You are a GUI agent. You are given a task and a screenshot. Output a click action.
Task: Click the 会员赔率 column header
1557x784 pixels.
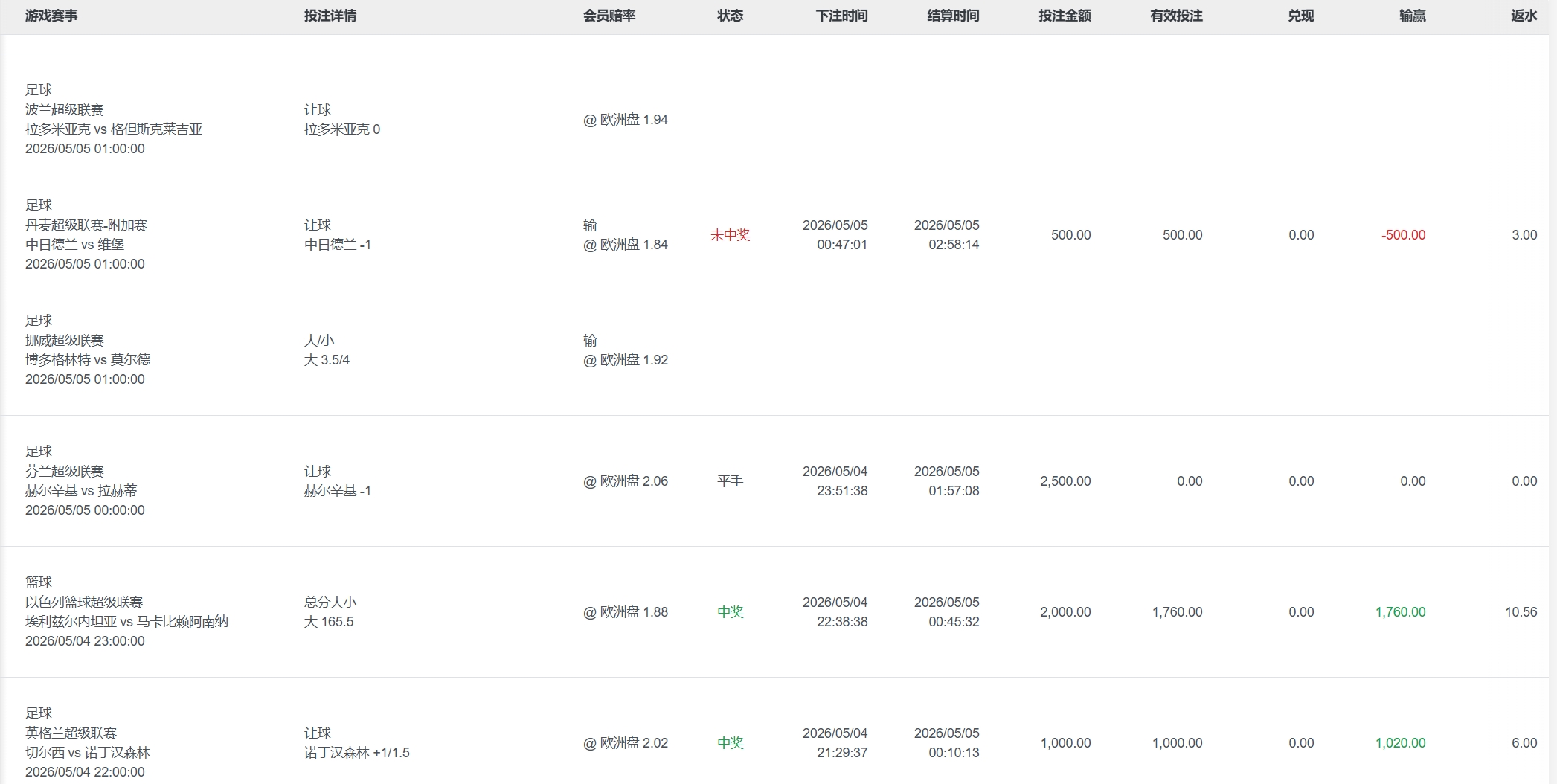(x=609, y=16)
